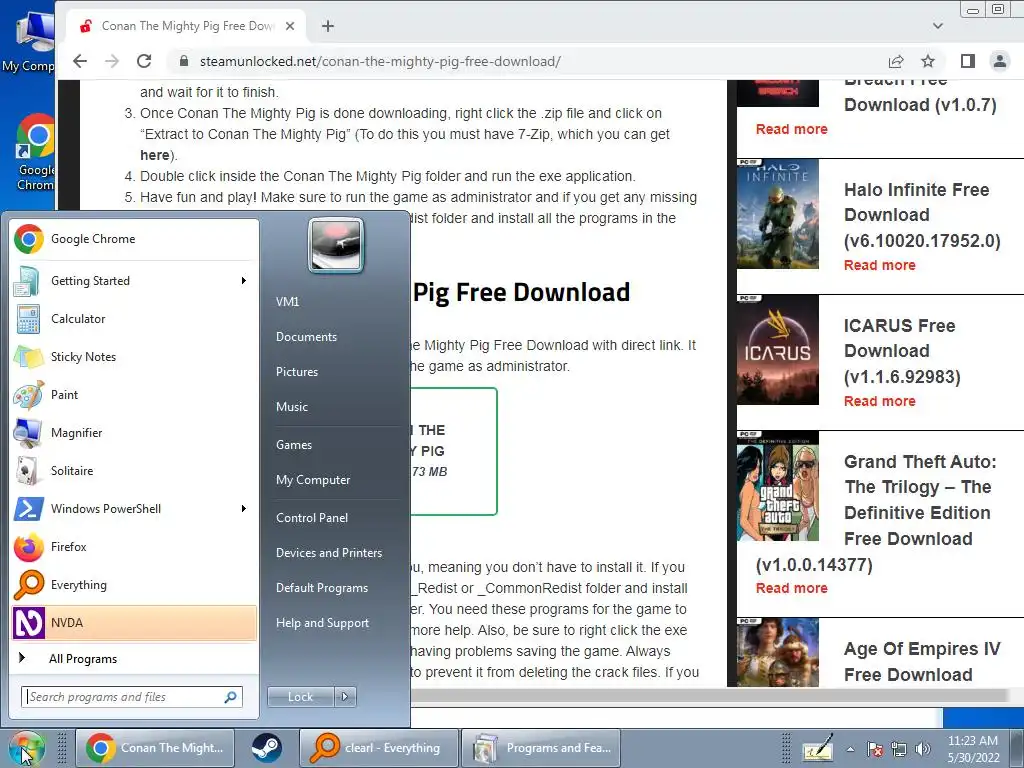Click the Search programs and files box

(132, 697)
